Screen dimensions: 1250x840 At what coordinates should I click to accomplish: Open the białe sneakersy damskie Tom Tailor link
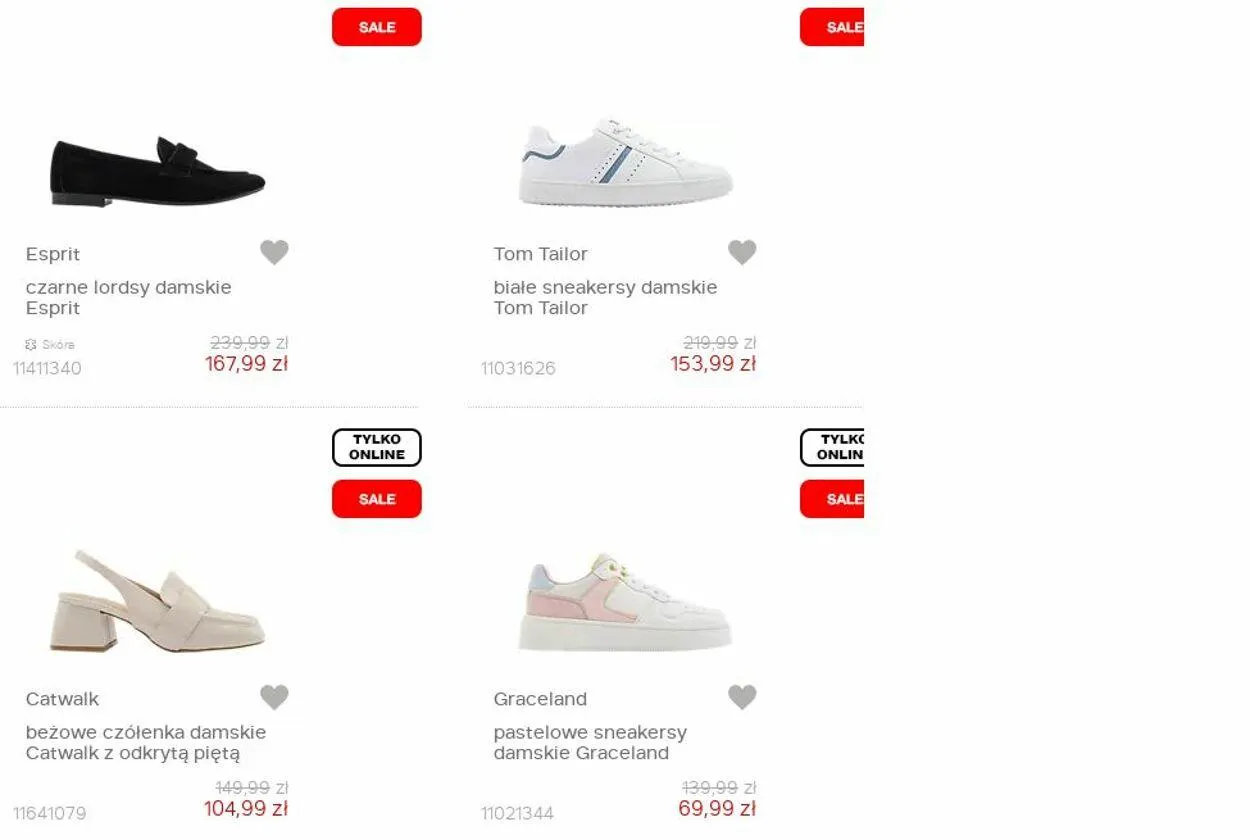point(605,297)
